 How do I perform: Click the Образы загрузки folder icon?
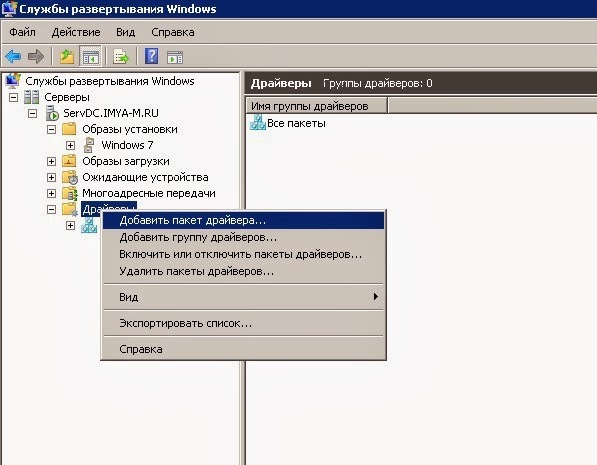69,161
